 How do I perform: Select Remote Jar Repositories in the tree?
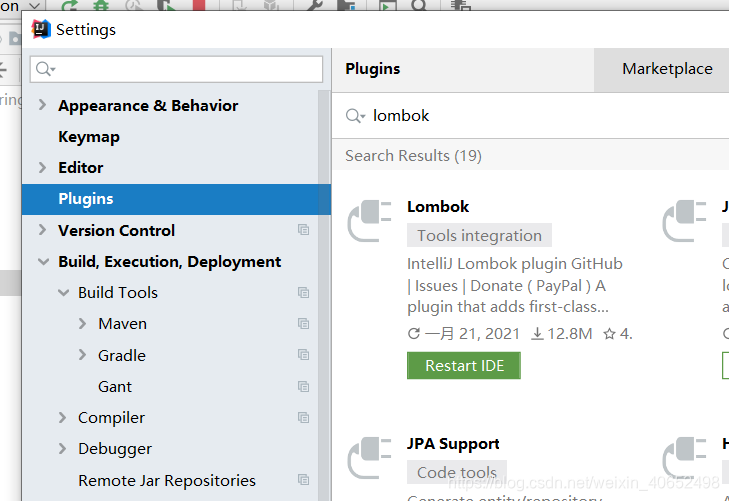point(167,480)
